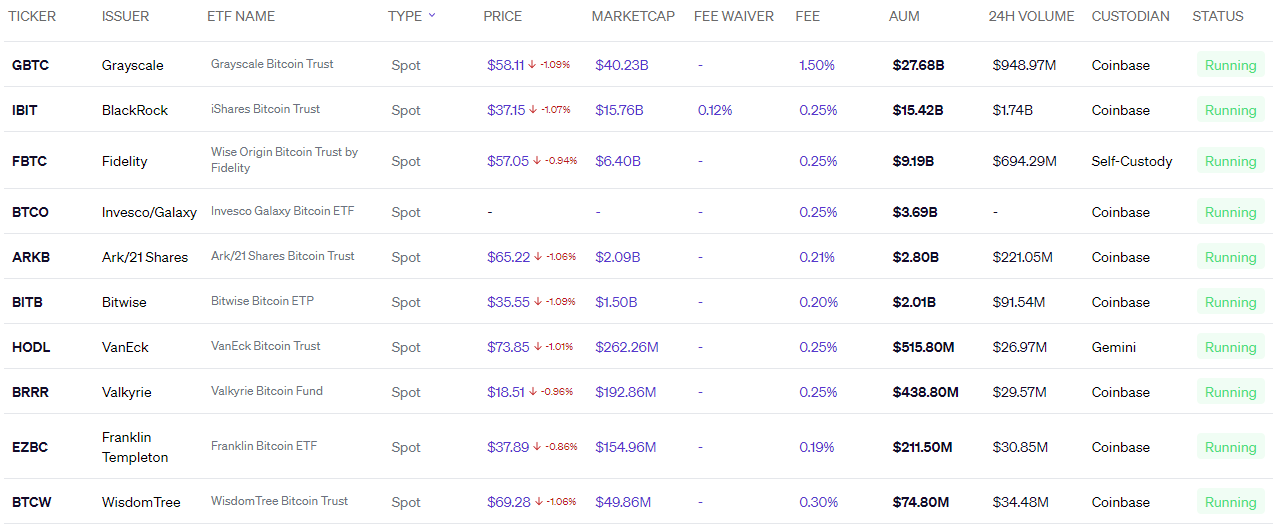Open iShares Bitcoin Trust ETF name
The image size is (1275, 530).
(265, 109)
